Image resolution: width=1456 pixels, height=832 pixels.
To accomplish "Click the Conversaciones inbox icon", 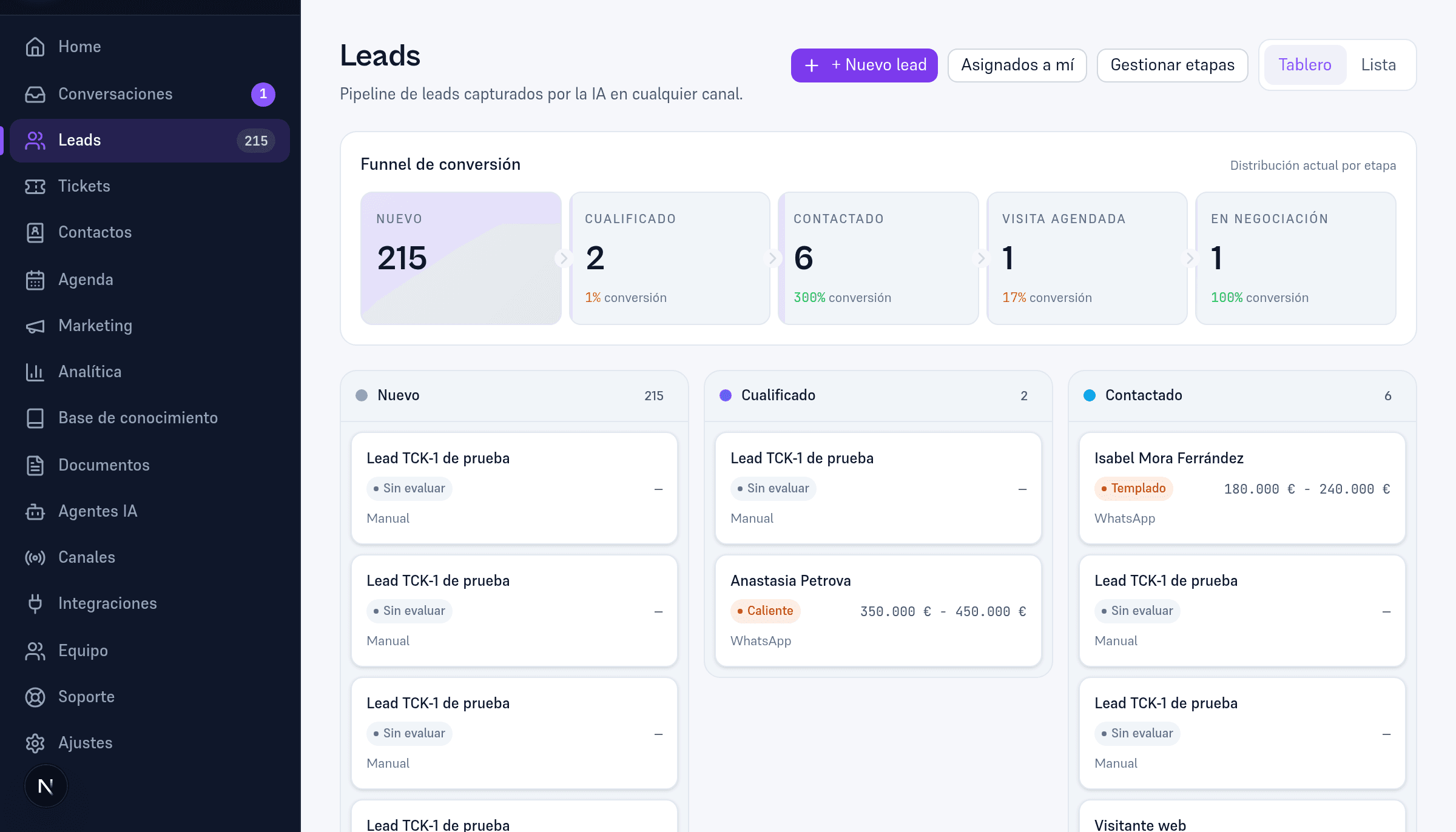I will pos(35,94).
